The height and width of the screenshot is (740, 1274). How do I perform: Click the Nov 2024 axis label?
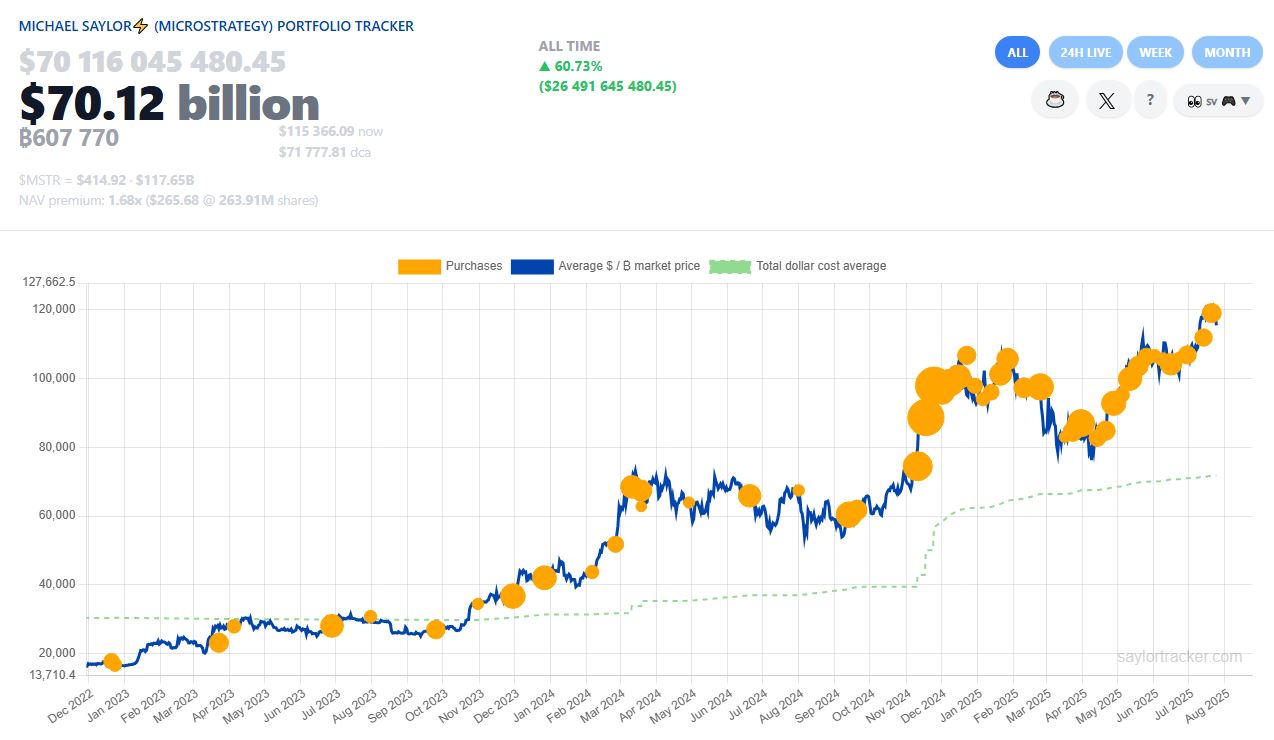click(x=888, y=705)
